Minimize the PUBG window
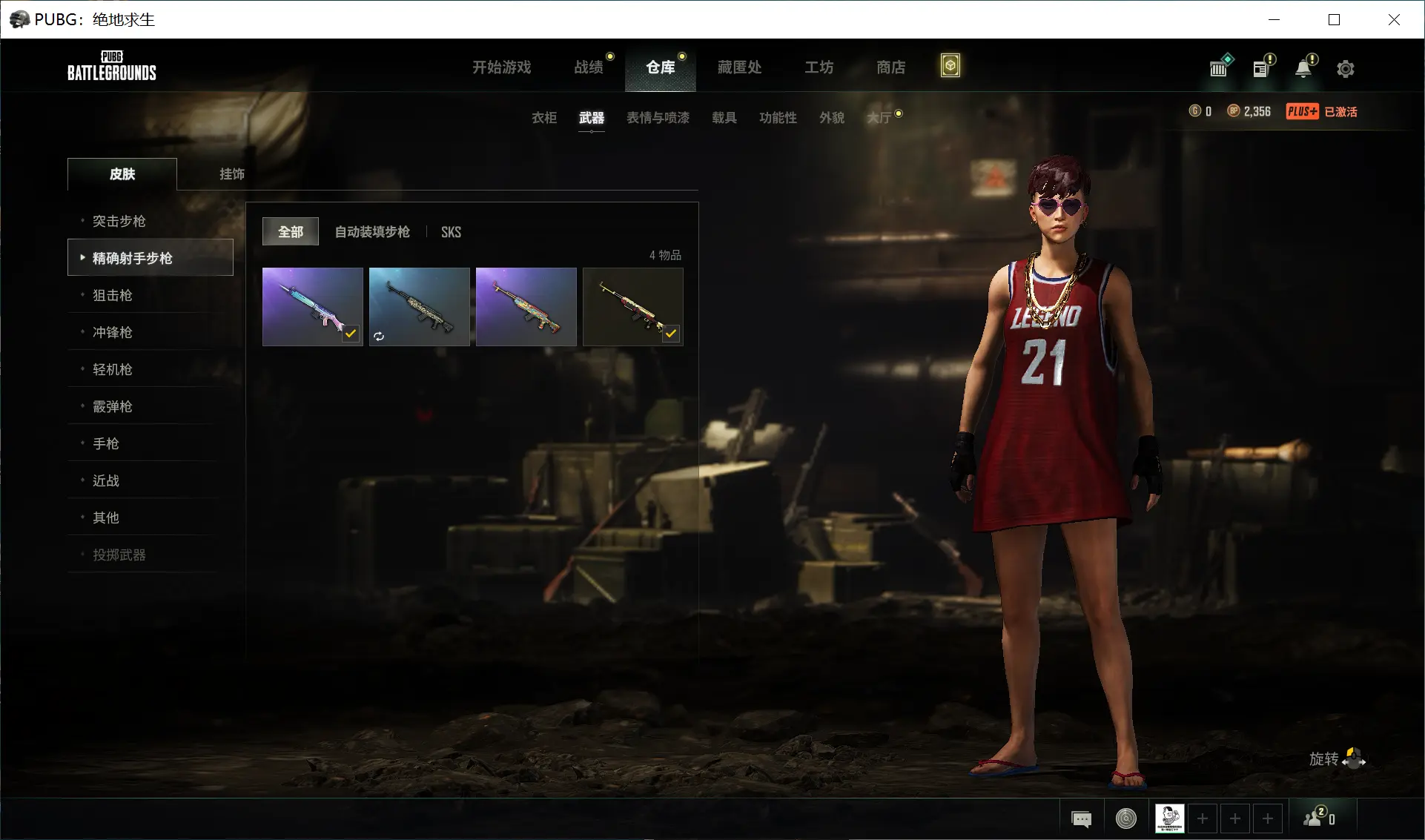Screen dimensions: 1425x840 point(1274,19)
